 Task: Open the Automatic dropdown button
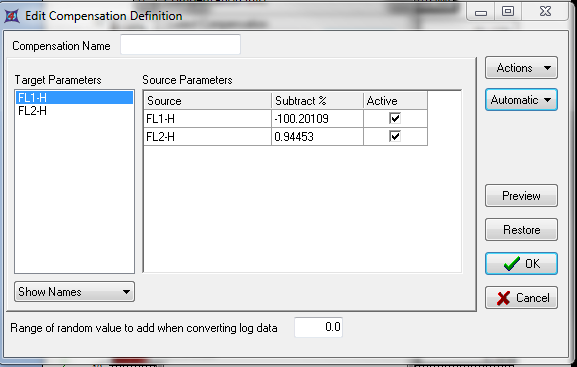point(521,99)
